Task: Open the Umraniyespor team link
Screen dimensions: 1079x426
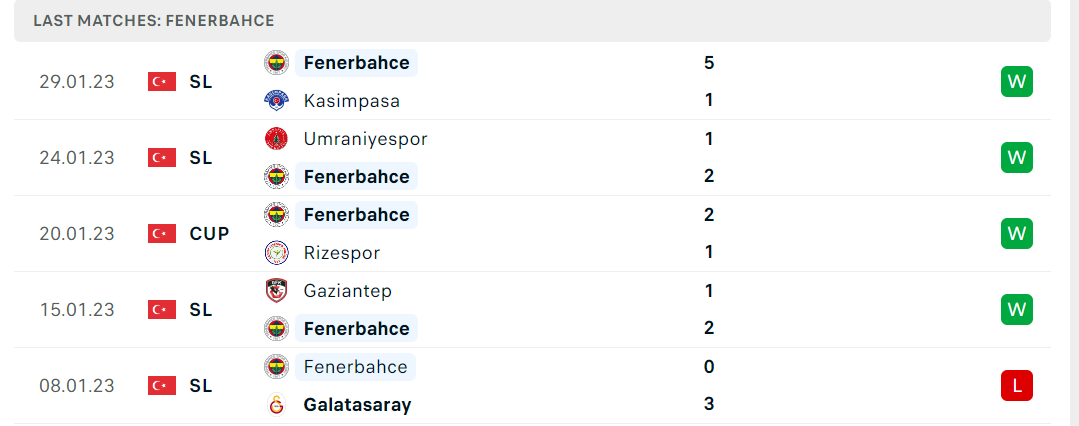Action: click(x=365, y=139)
